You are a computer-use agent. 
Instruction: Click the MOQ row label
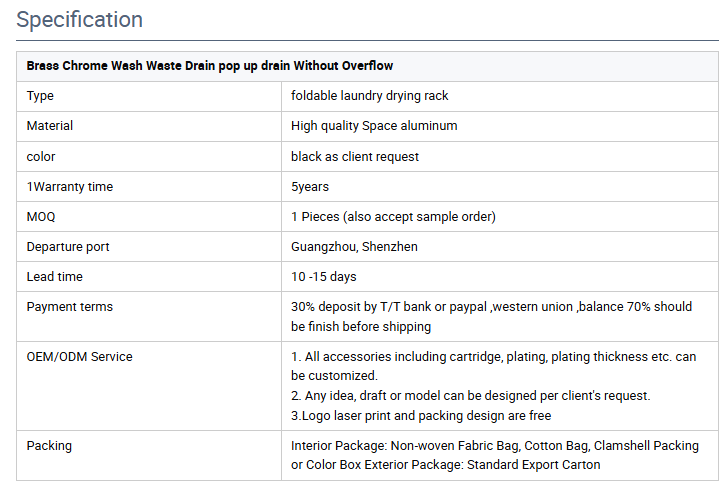pyautogui.click(x=41, y=217)
